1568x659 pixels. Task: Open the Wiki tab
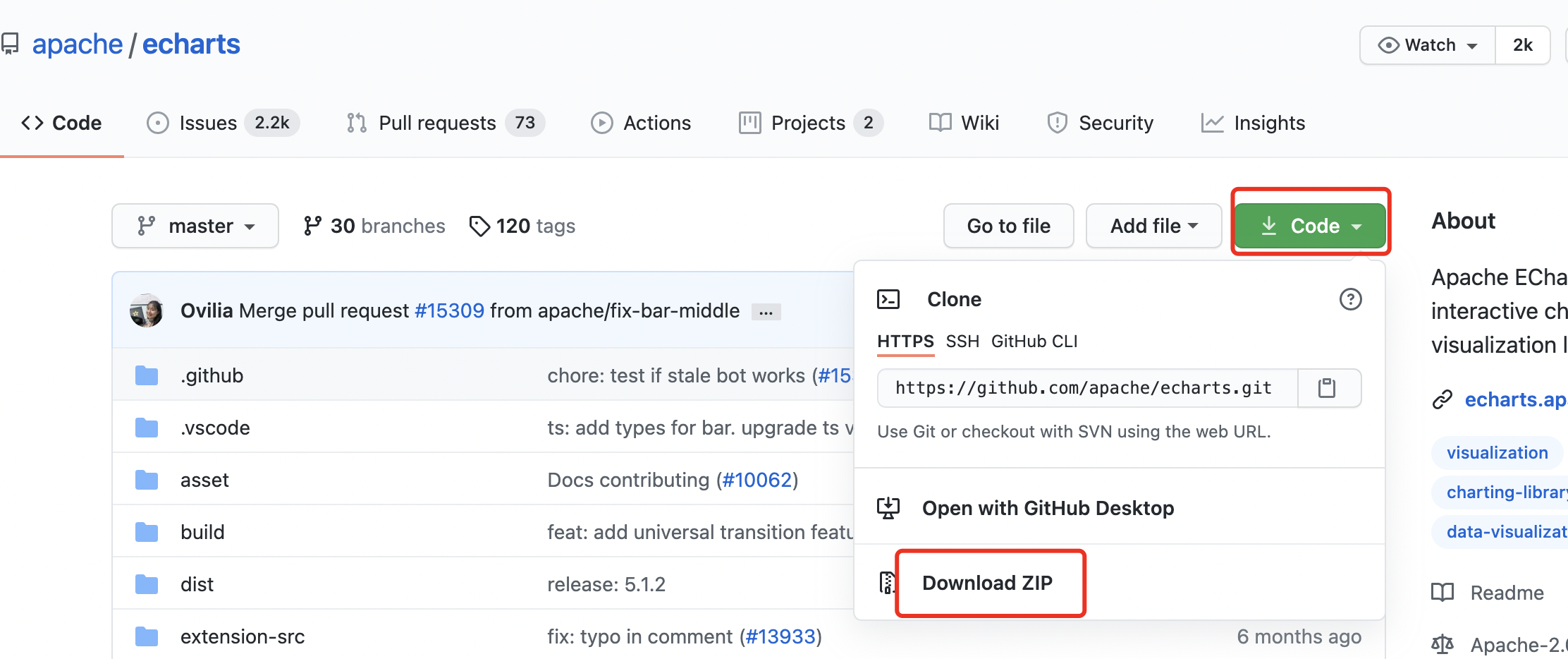pyautogui.click(x=964, y=123)
